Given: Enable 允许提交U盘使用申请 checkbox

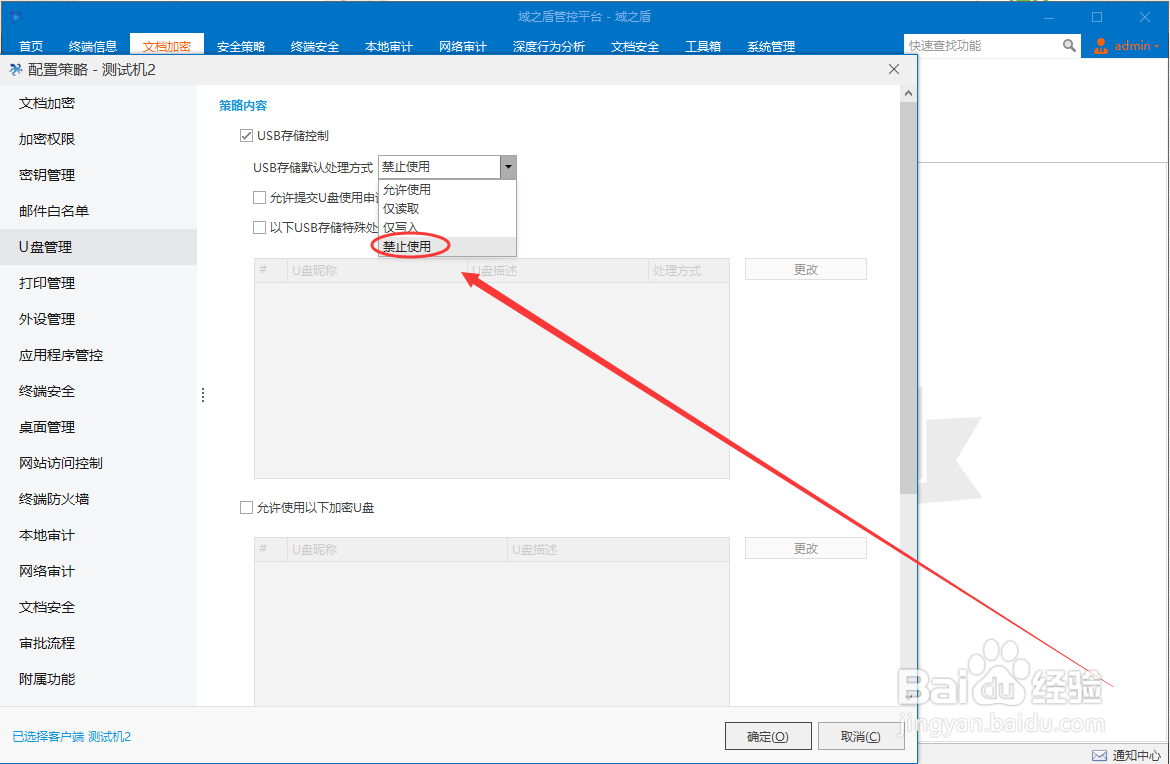Looking at the screenshot, I should point(260,198).
